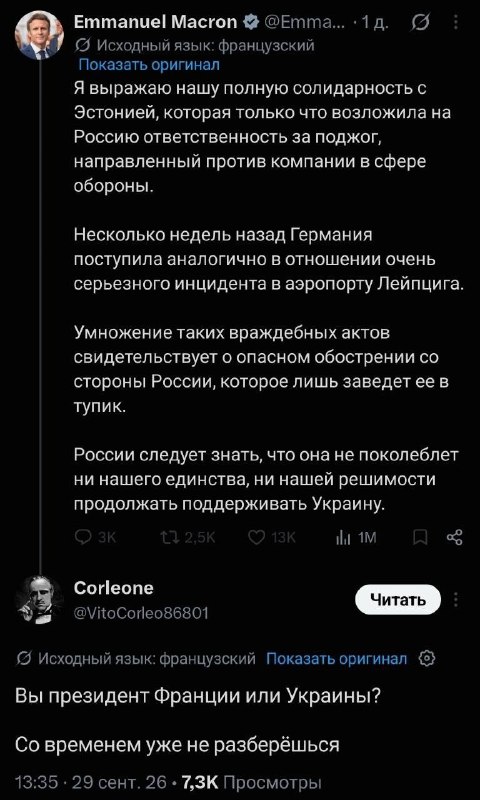Tap the retweet icon with 2,5K
Viewport: 480px width, 800px height.
pos(169,537)
